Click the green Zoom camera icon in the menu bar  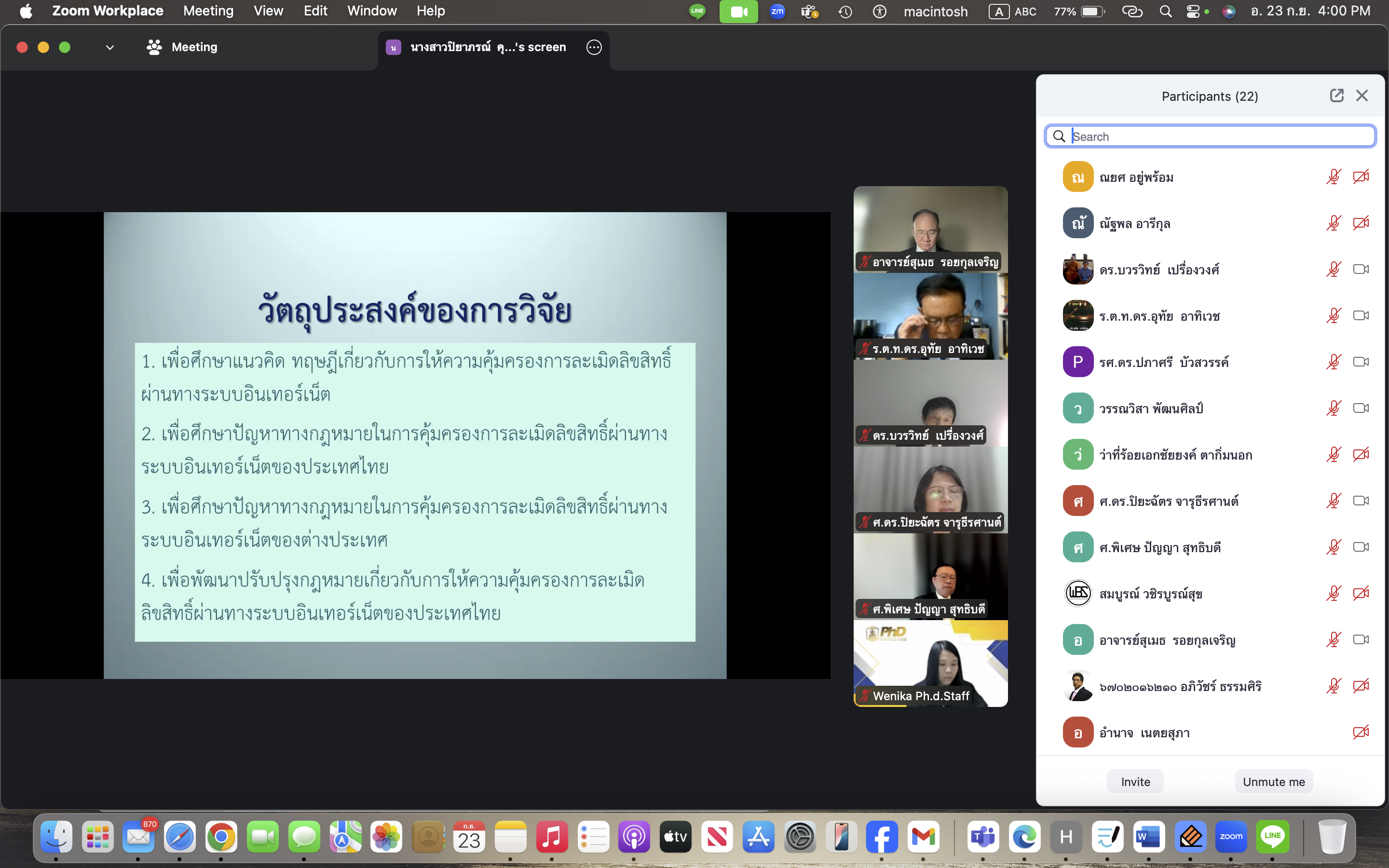[738, 12]
